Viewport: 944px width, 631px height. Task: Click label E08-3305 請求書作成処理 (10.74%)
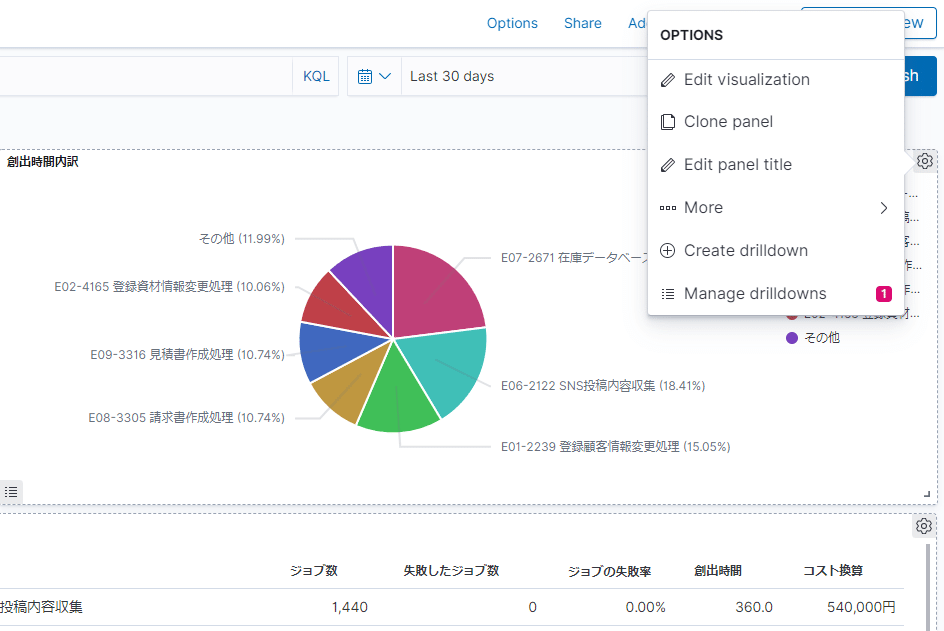tap(187, 417)
